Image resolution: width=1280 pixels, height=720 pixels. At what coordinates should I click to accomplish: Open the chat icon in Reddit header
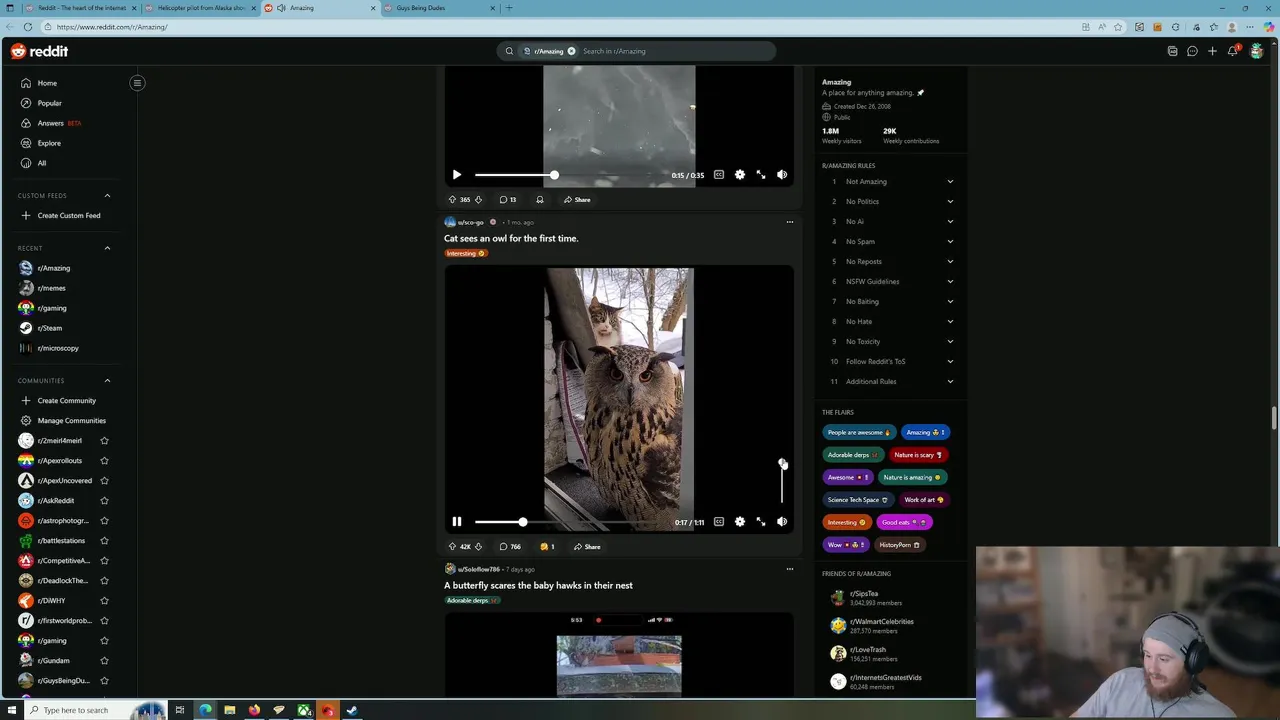point(1192,51)
